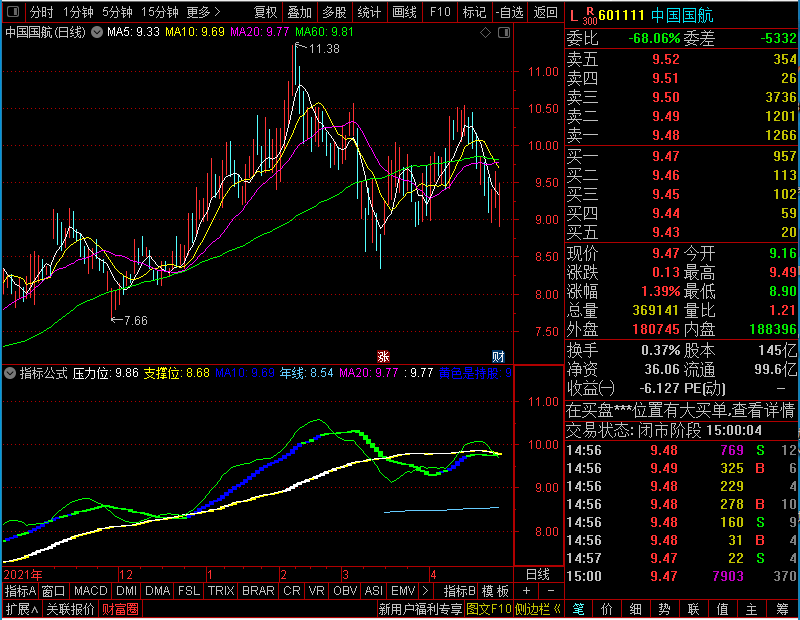This screenshot has width=800, height=620.
Task: Zoom out chart with minus button
Action: [551, 591]
